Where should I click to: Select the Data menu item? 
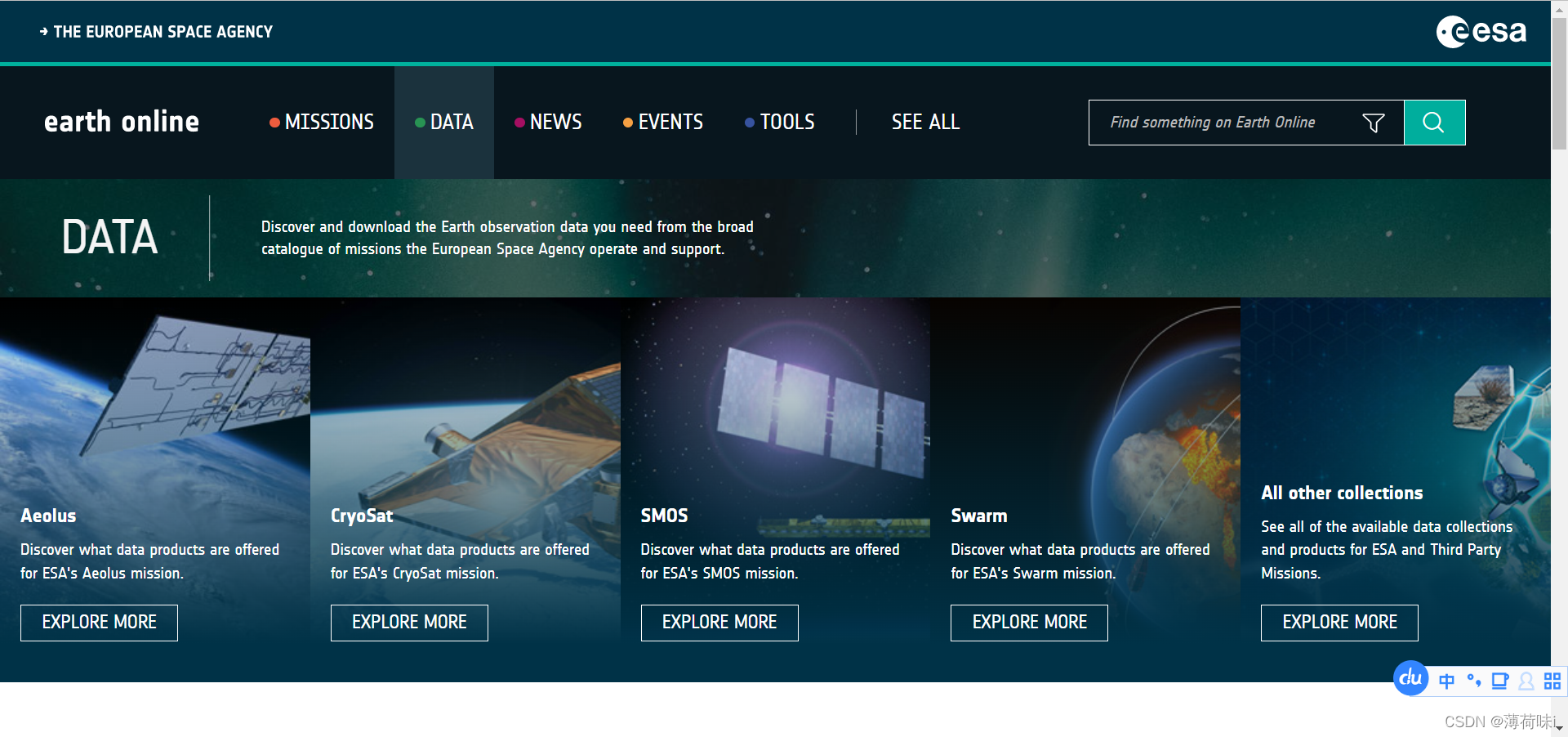[x=444, y=123]
